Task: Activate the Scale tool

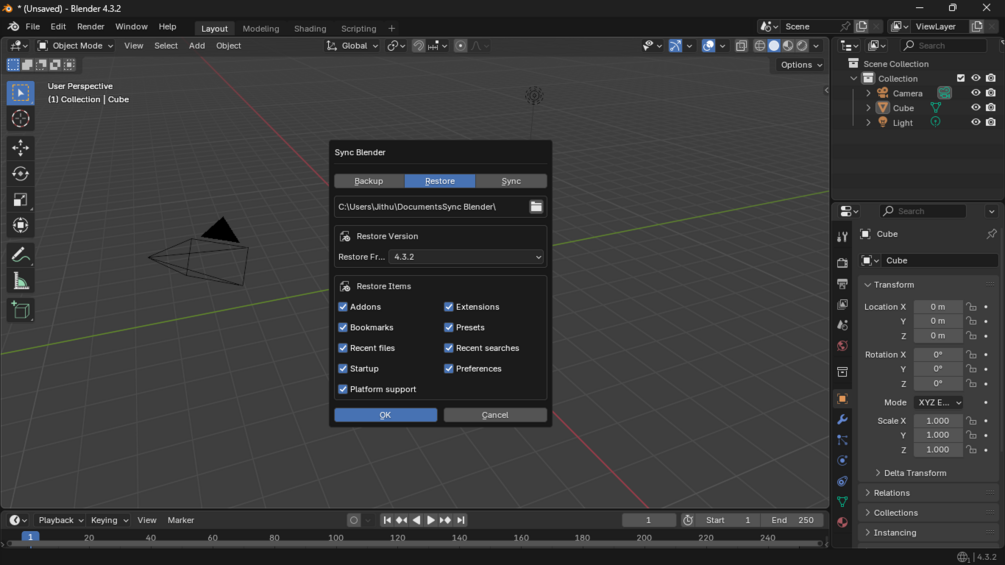Action: (x=21, y=200)
